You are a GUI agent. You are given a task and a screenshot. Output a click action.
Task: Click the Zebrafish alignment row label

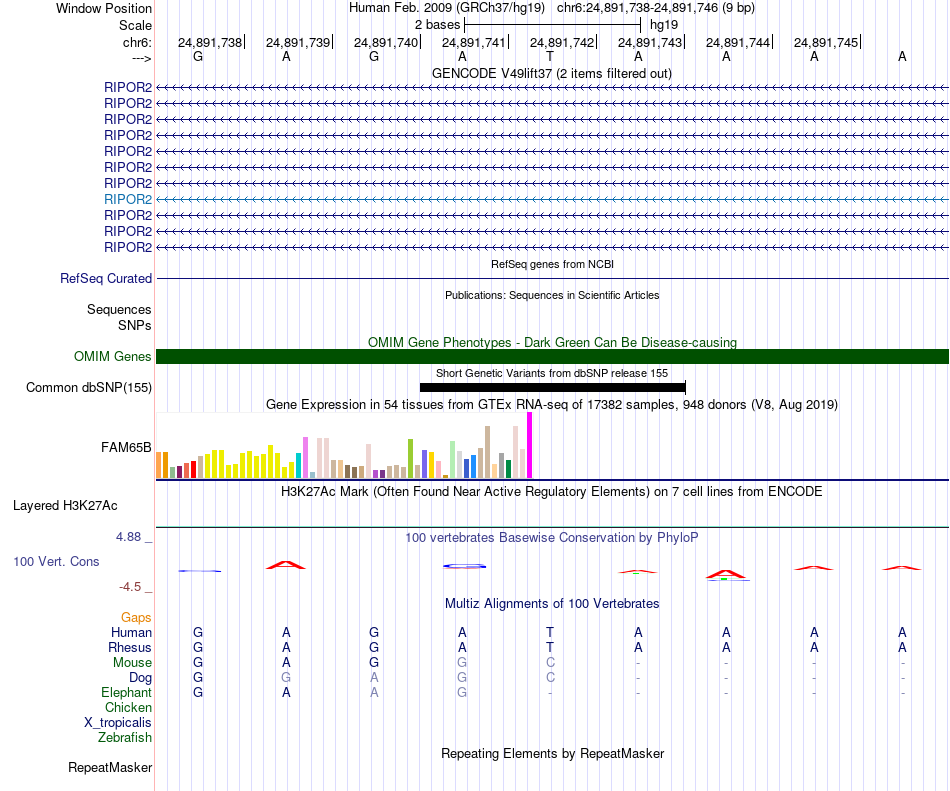125,738
